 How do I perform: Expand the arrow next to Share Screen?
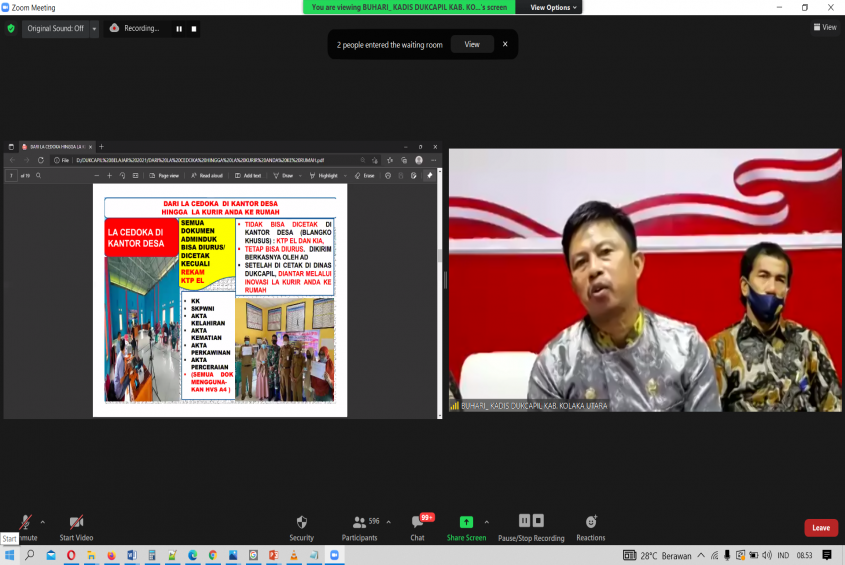pyautogui.click(x=487, y=521)
